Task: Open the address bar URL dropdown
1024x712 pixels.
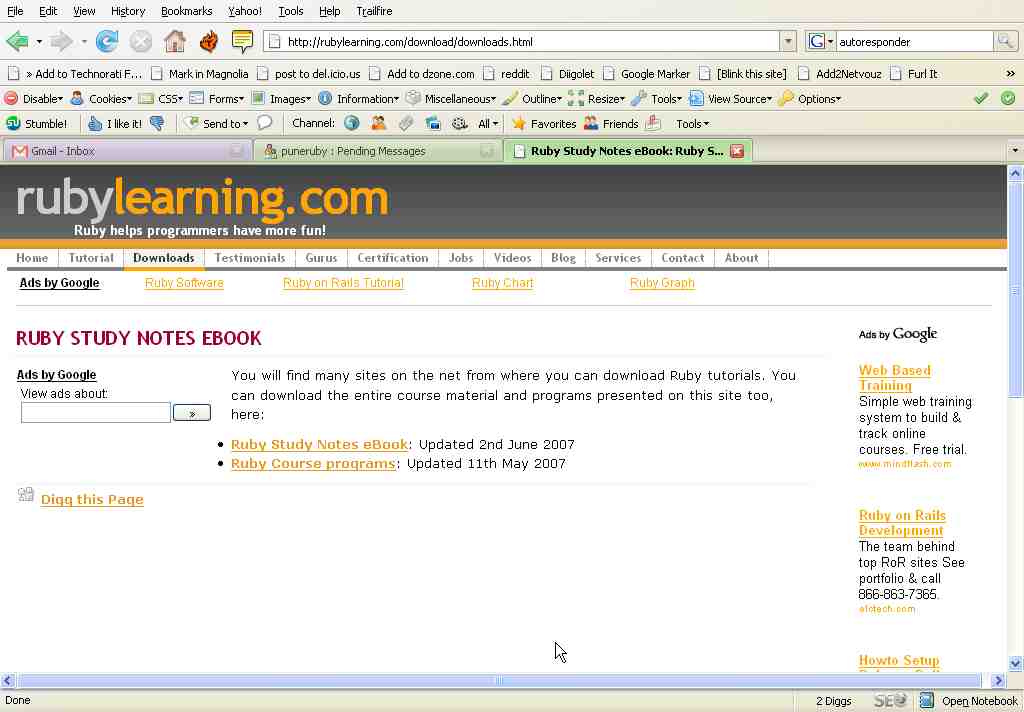Action: click(x=788, y=42)
